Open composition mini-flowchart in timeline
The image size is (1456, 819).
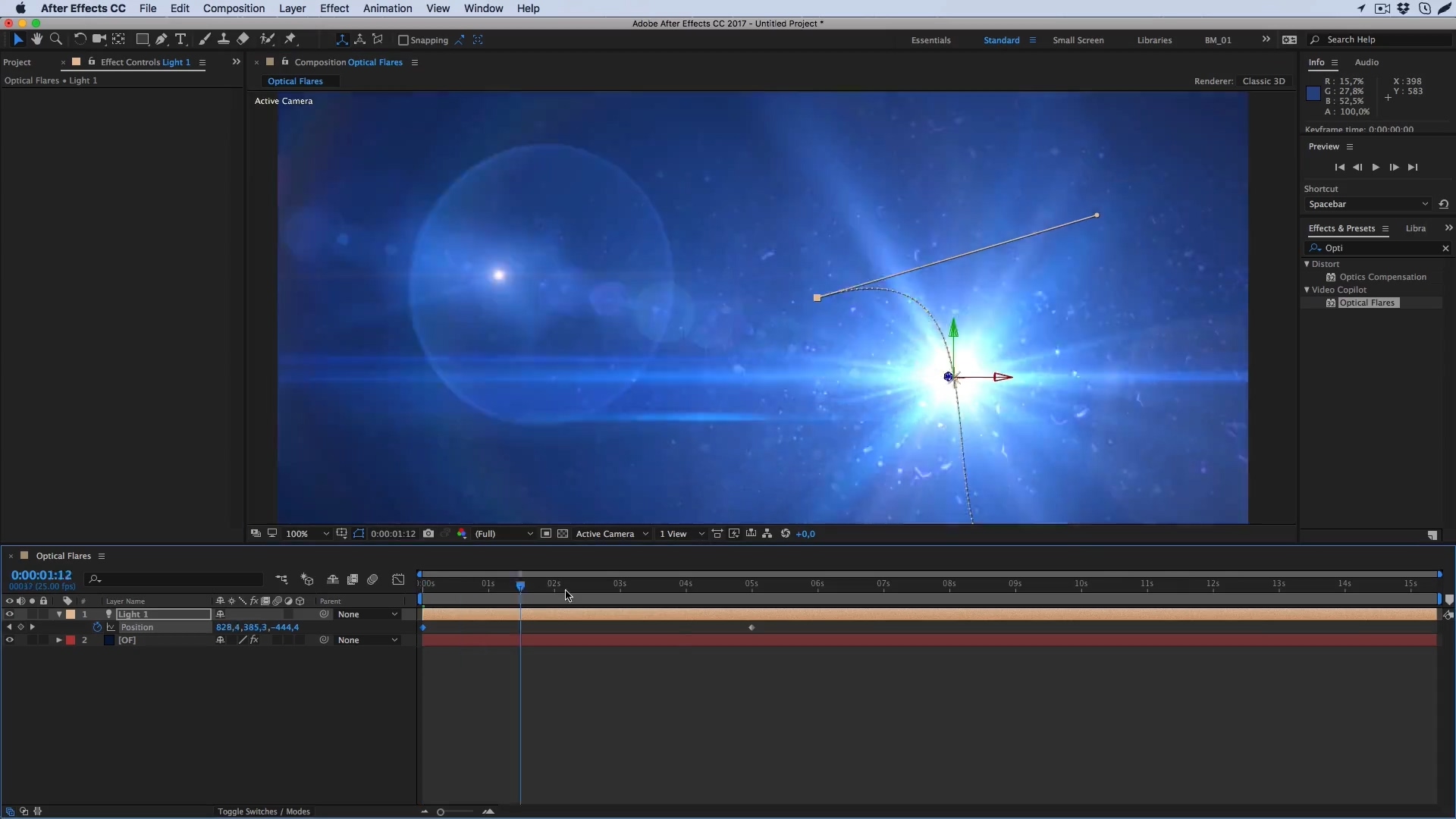(281, 579)
